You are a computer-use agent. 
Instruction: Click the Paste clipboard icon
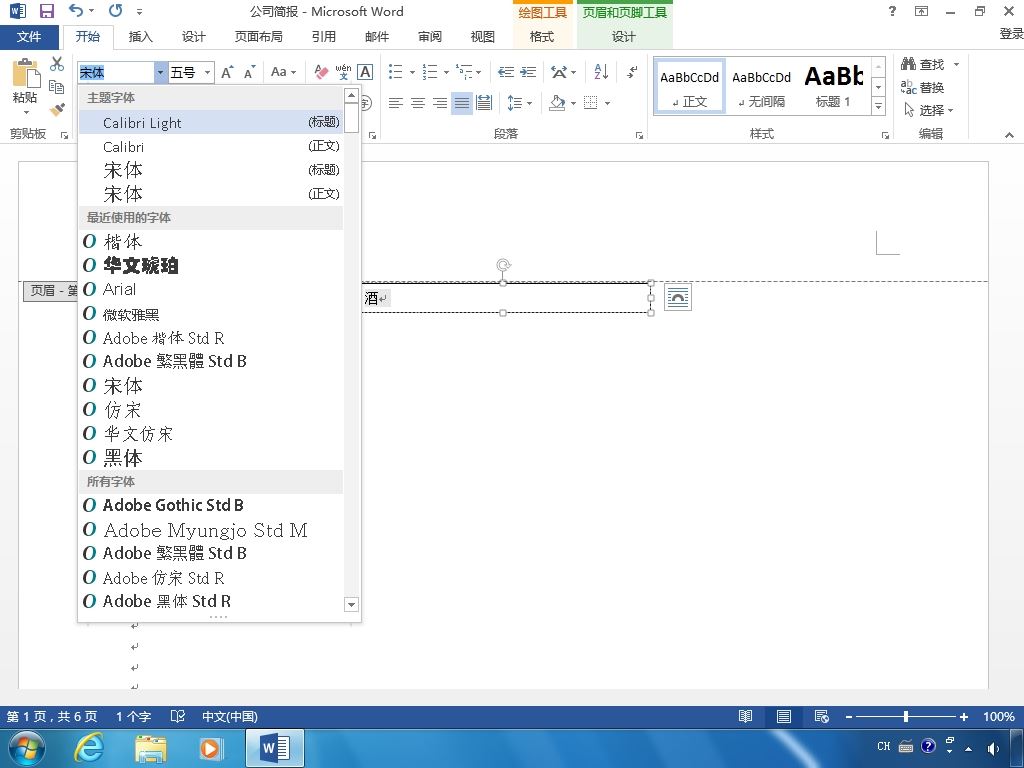[26, 73]
